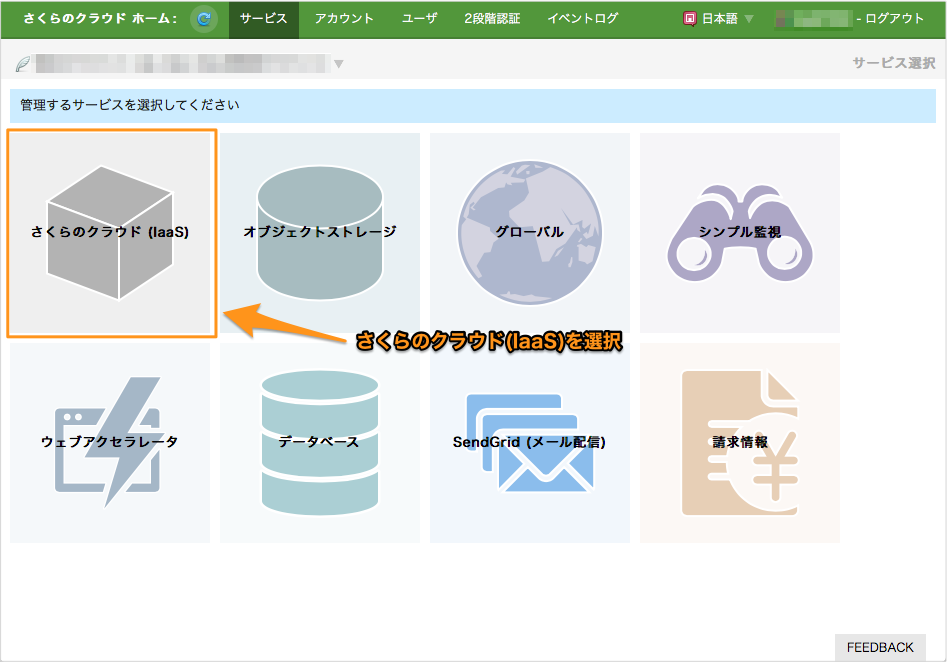Open the シンプル監視 binoculars tile
The image size is (947, 662).
(740, 233)
